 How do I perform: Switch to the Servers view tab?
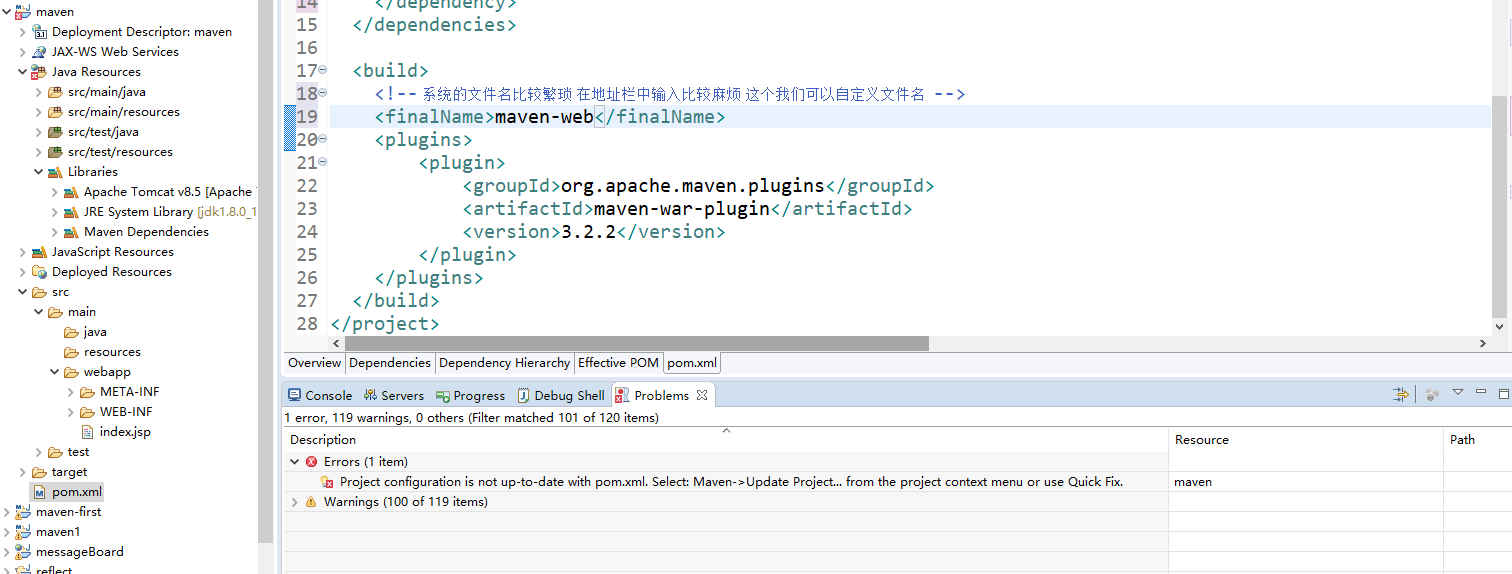coord(394,395)
